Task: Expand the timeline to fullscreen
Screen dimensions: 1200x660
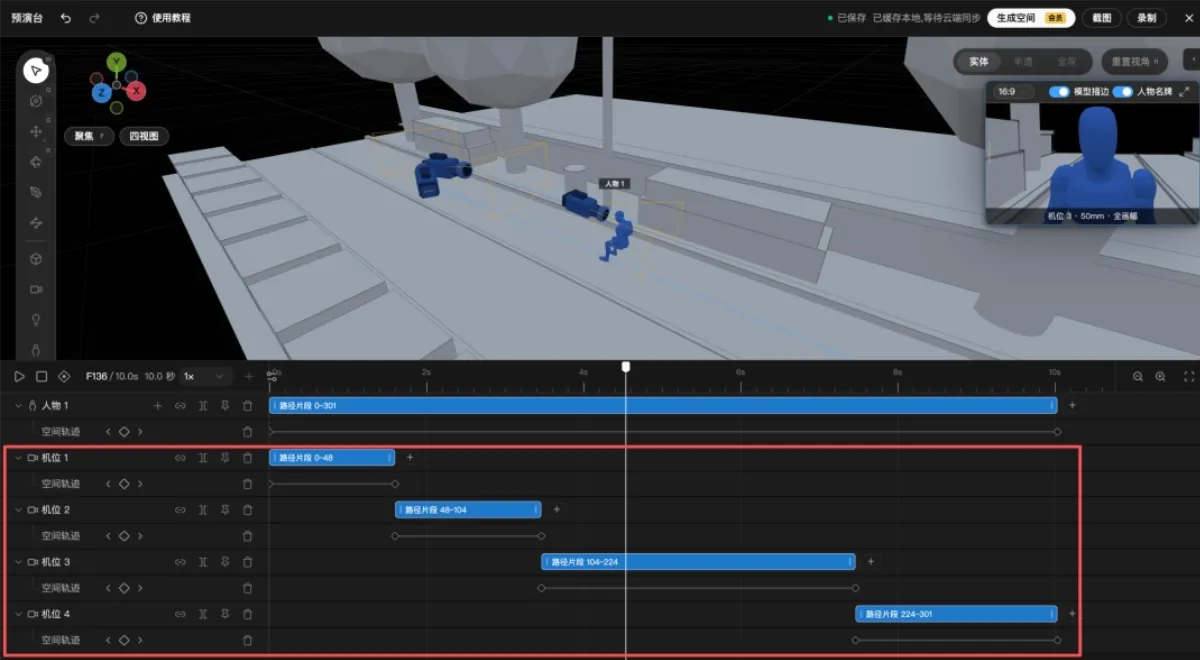Action: pos(1188,377)
